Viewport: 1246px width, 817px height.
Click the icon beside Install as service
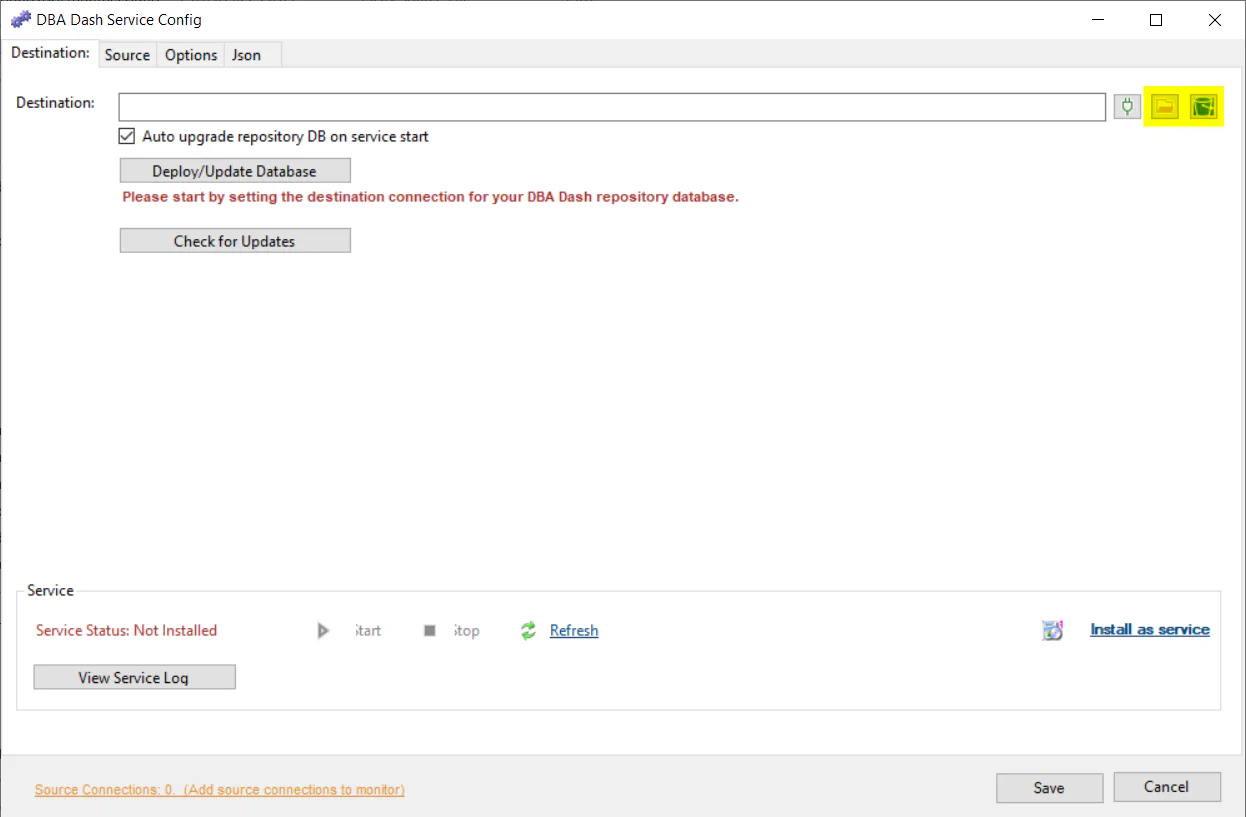(1052, 630)
